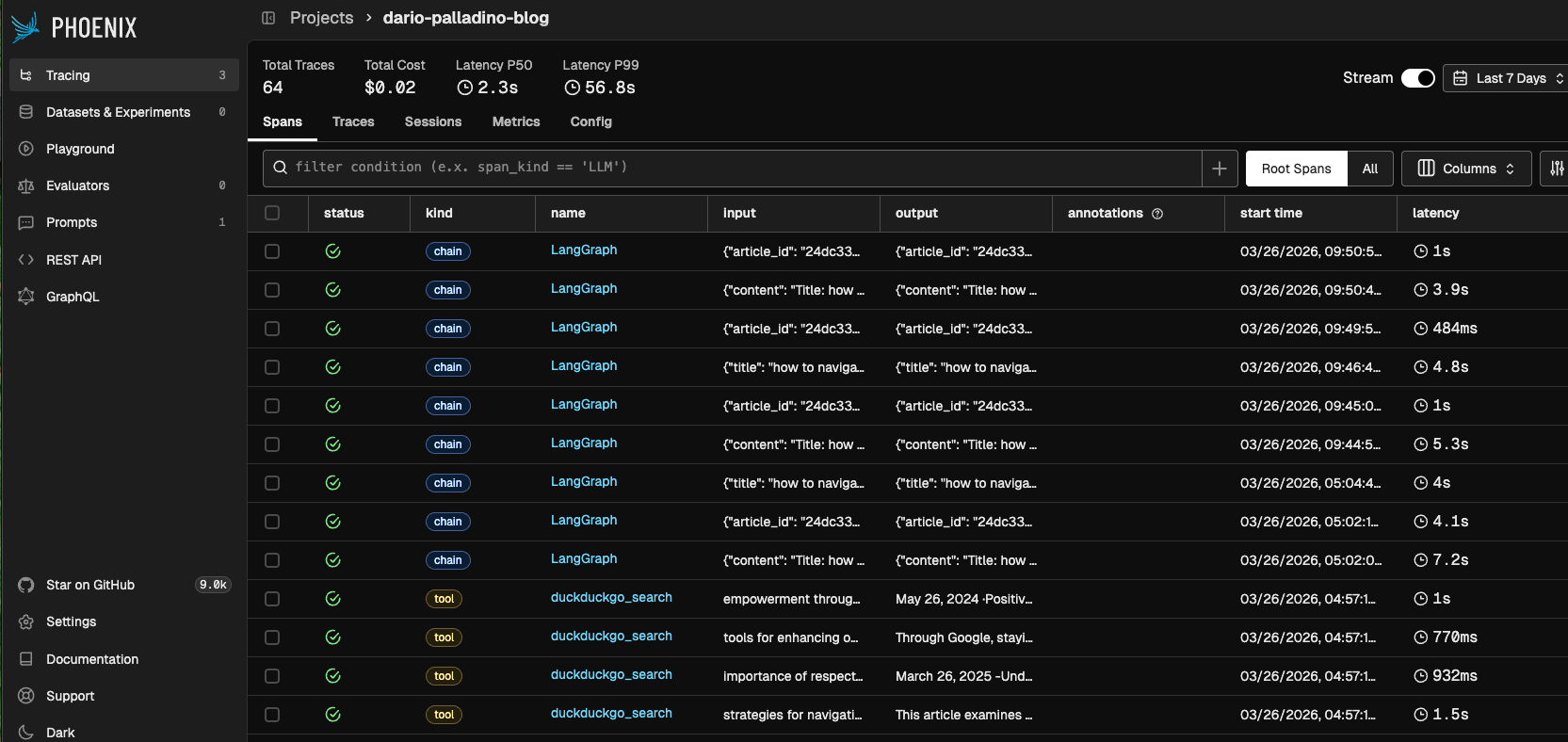Click the plus icon beside filter field
The height and width of the screenshot is (742, 1568).
(x=1220, y=169)
